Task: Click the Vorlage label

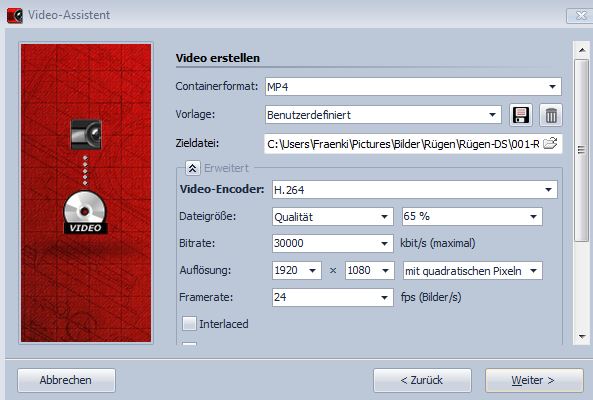Action: (195, 114)
